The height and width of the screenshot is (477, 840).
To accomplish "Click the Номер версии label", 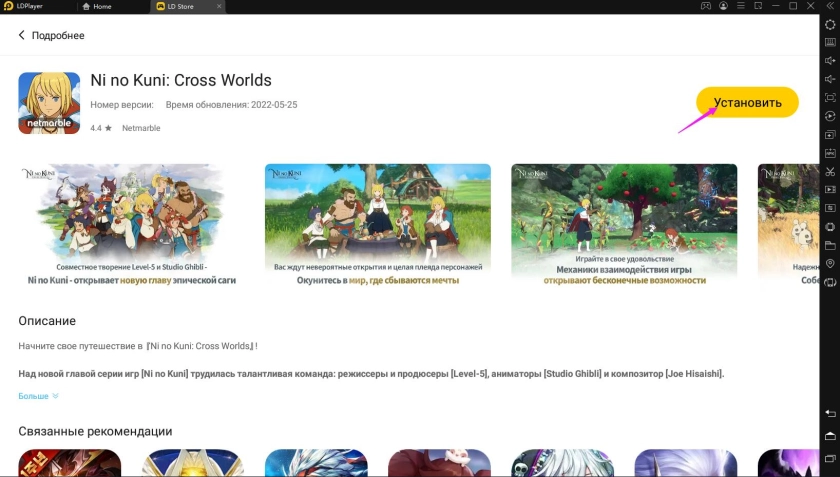I will pyautogui.click(x=122, y=105).
